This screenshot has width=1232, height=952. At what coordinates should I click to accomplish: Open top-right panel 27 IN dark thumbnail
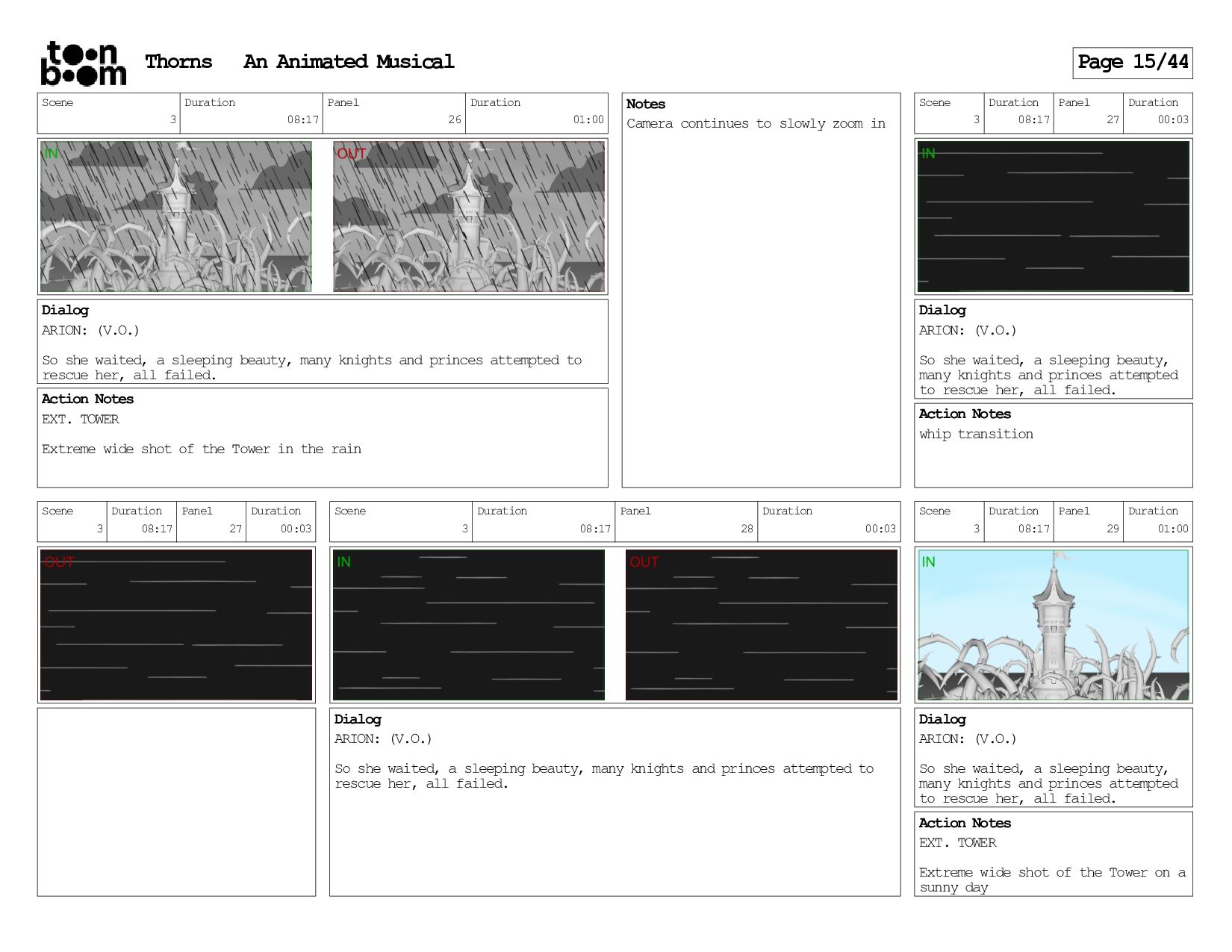[1054, 217]
